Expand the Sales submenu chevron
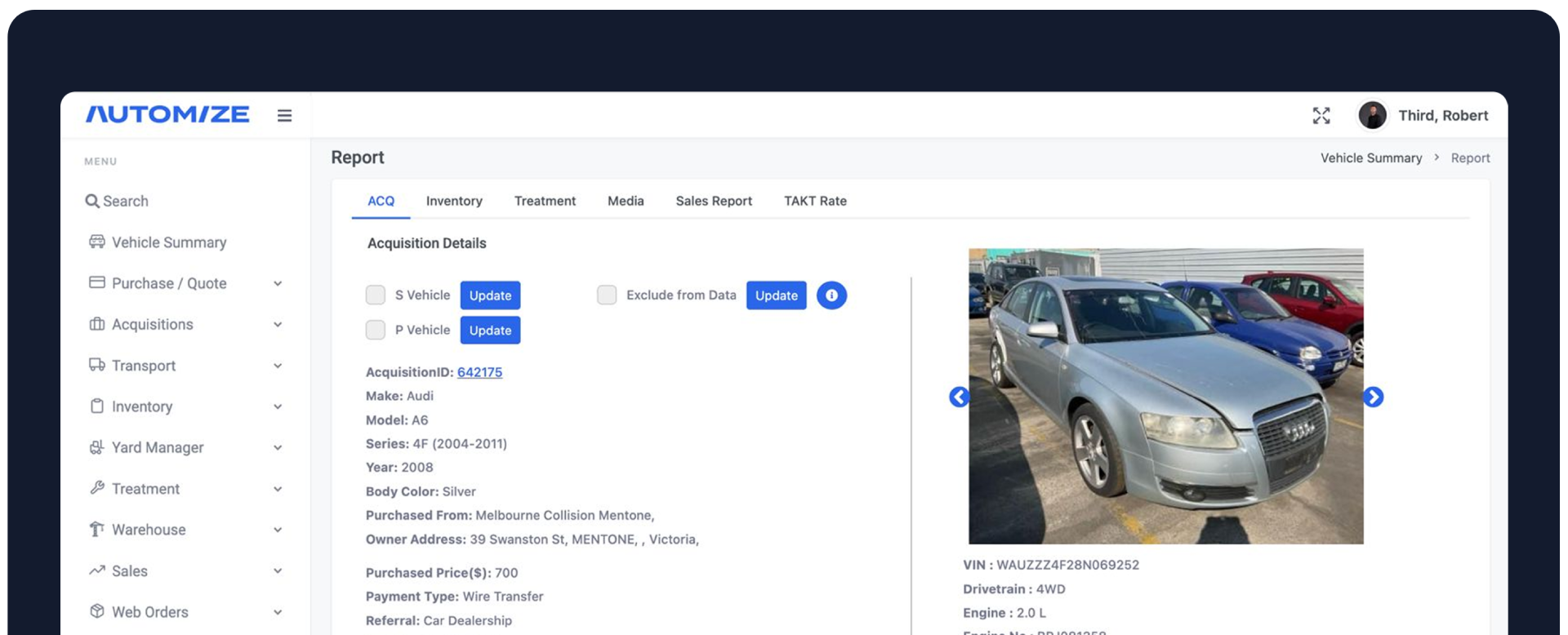Image resolution: width=1568 pixels, height=635 pixels. [x=278, y=571]
